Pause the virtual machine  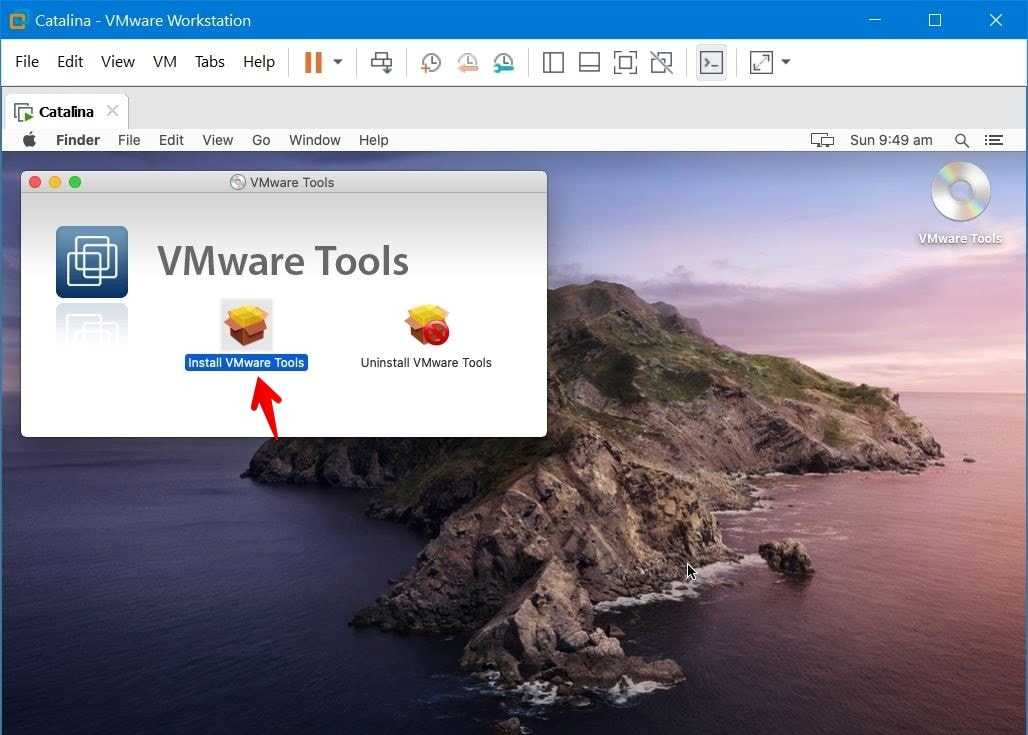313,62
